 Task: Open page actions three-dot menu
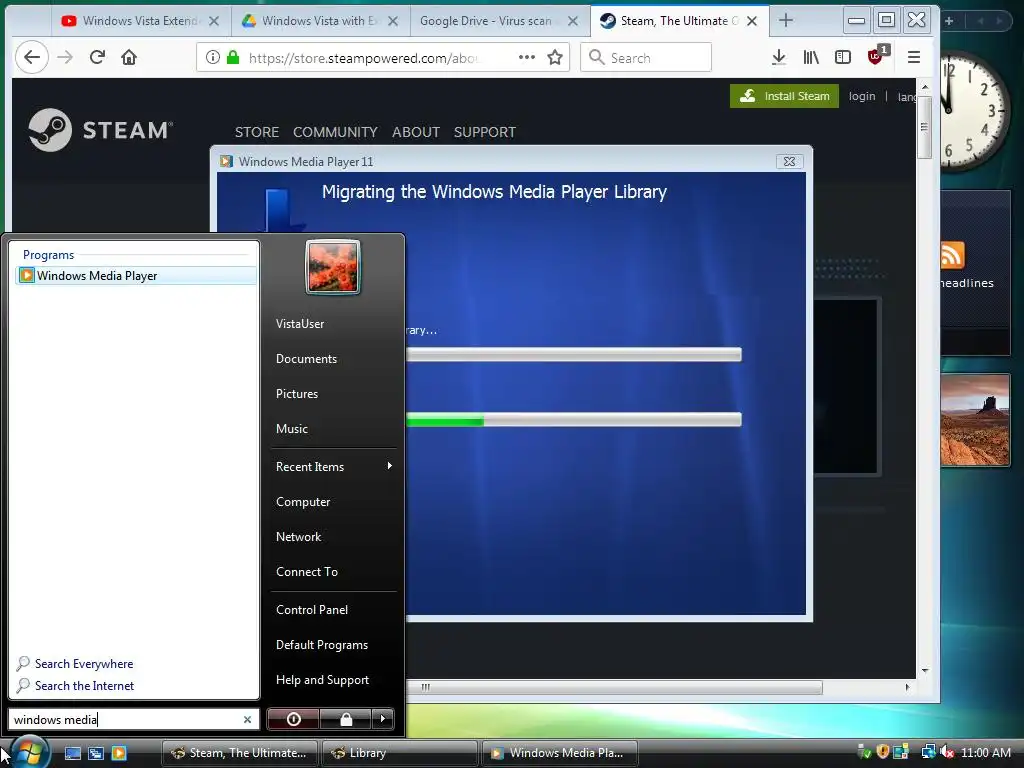(x=527, y=57)
